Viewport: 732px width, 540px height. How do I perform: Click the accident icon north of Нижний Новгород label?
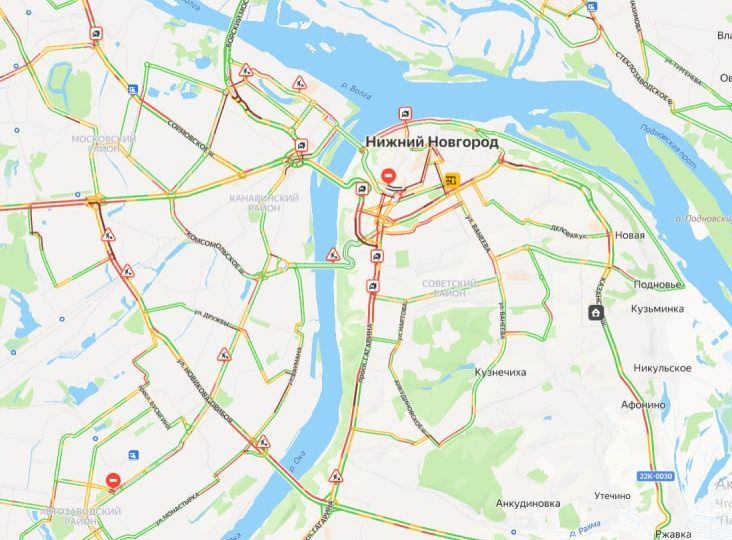pos(405,113)
